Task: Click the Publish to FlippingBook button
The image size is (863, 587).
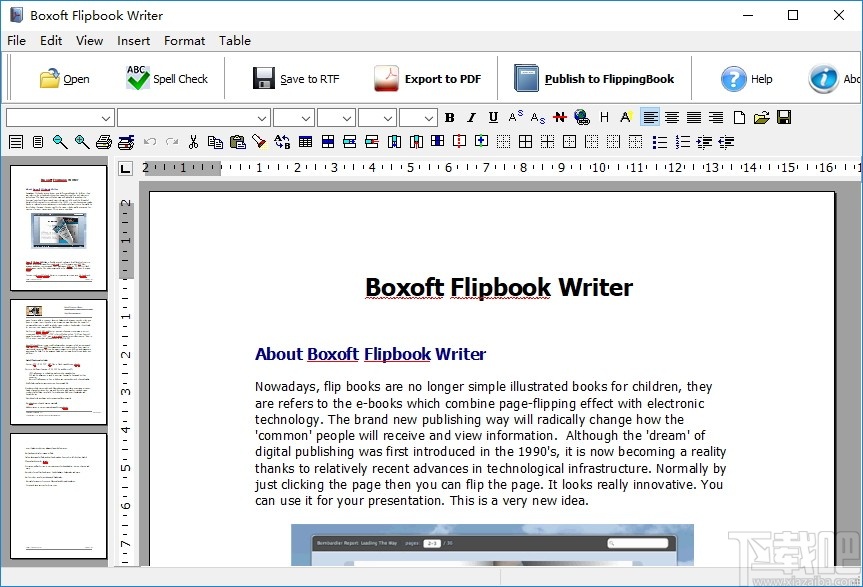Action: coord(594,77)
